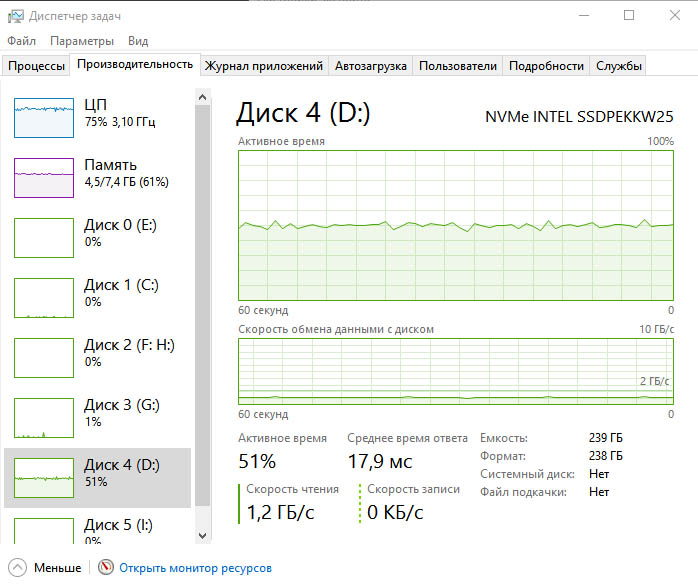Click sidebar scrollbar up arrow
The height and width of the screenshot is (584, 698).
[203, 97]
